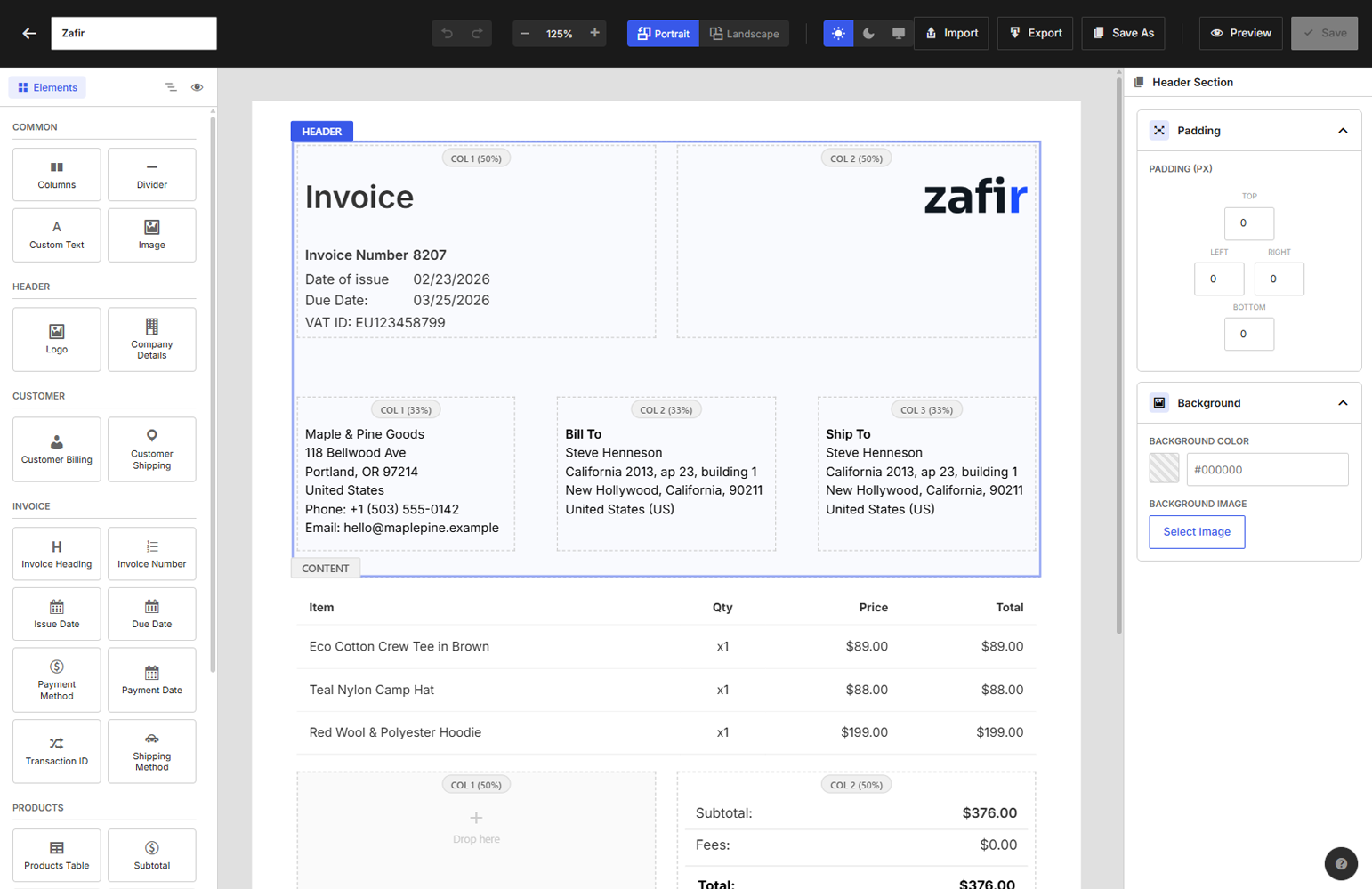This screenshot has width=1372, height=889.
Task: Zoom out with the minus icon
Action: pos(525,34)
